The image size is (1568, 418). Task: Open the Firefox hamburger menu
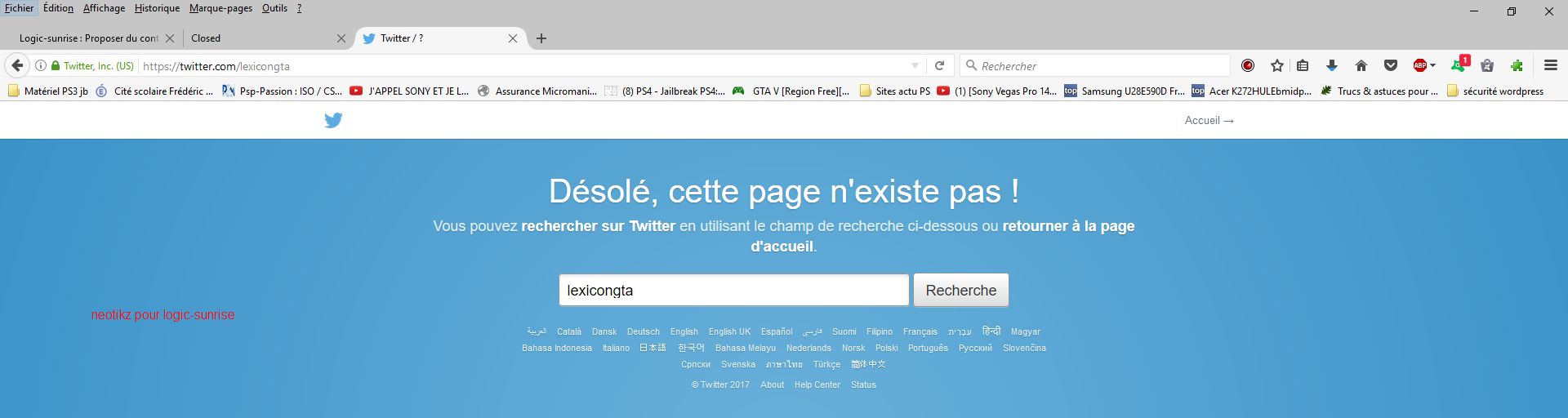click(x=1551, y=65)
